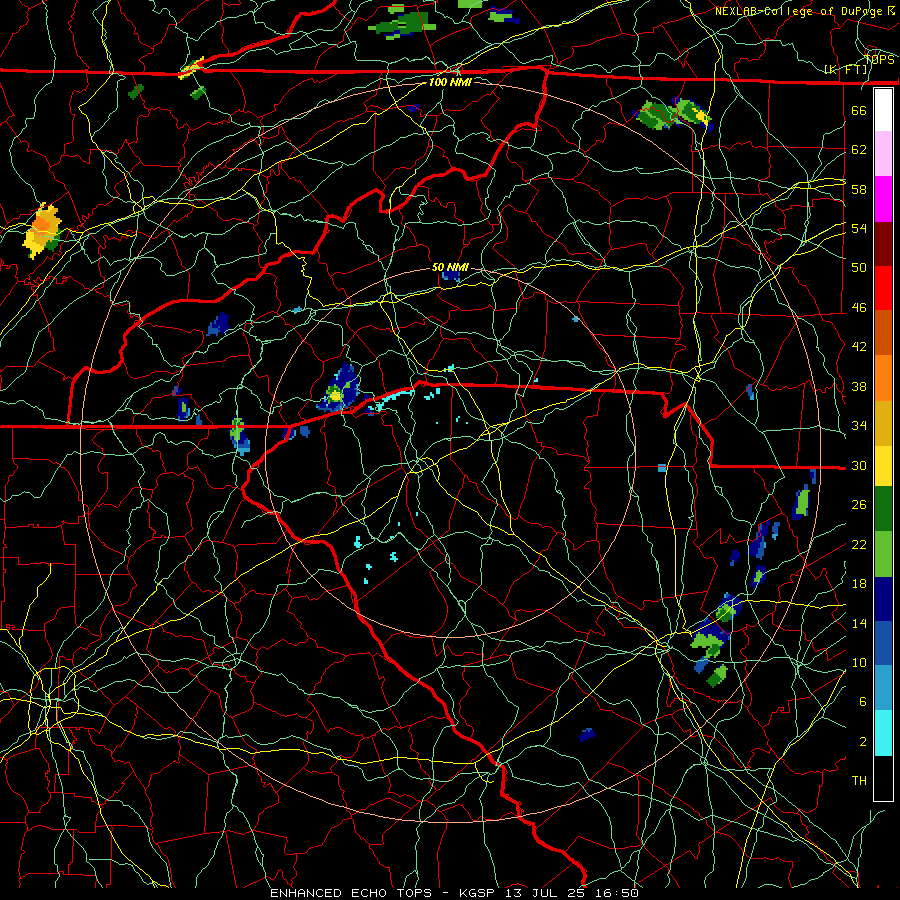Click the legend value 14

pyautogui.click(x=859, y=623)
